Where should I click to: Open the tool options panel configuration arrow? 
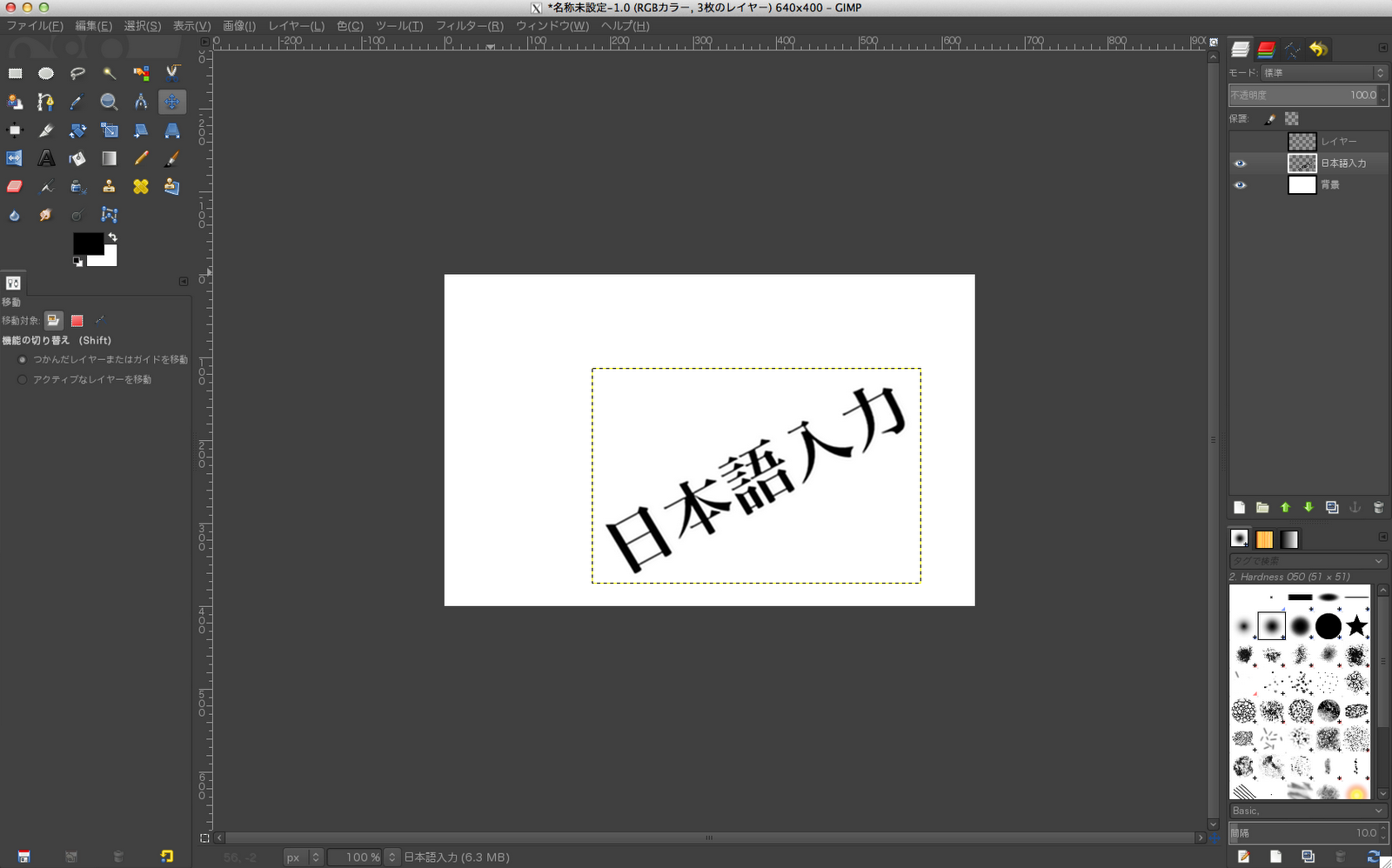pos(184,281)
